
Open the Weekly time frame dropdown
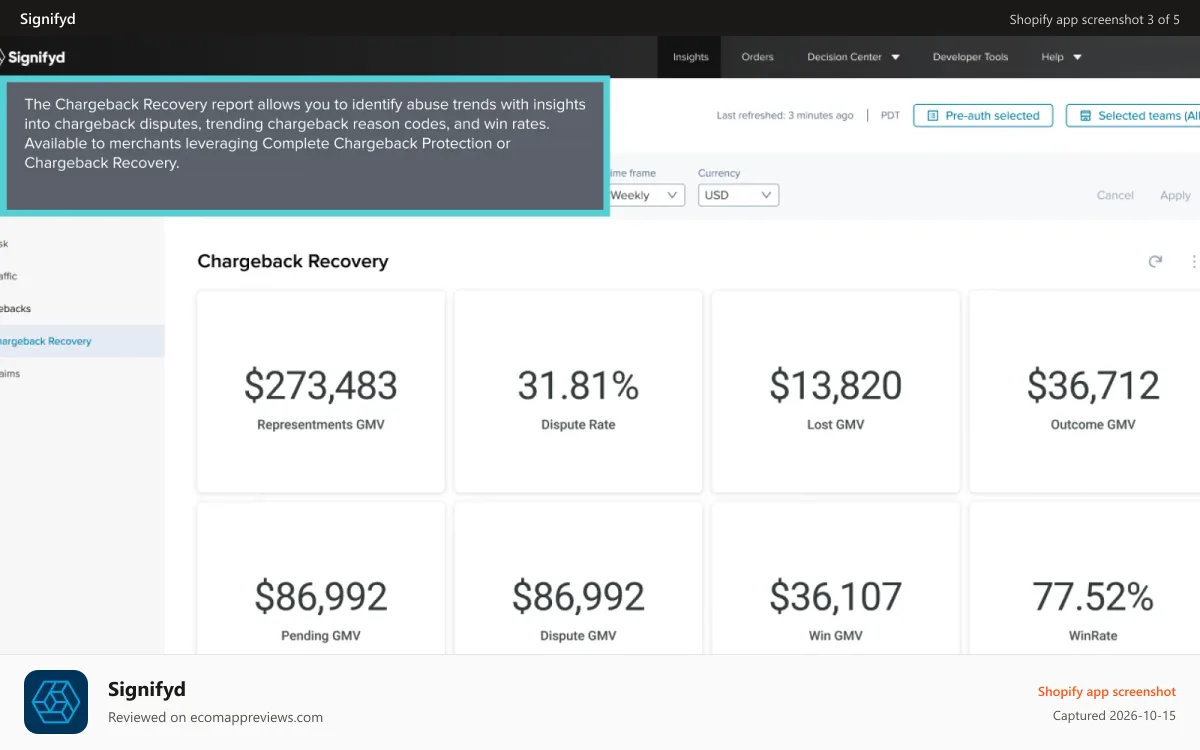[x=645, y=195]
